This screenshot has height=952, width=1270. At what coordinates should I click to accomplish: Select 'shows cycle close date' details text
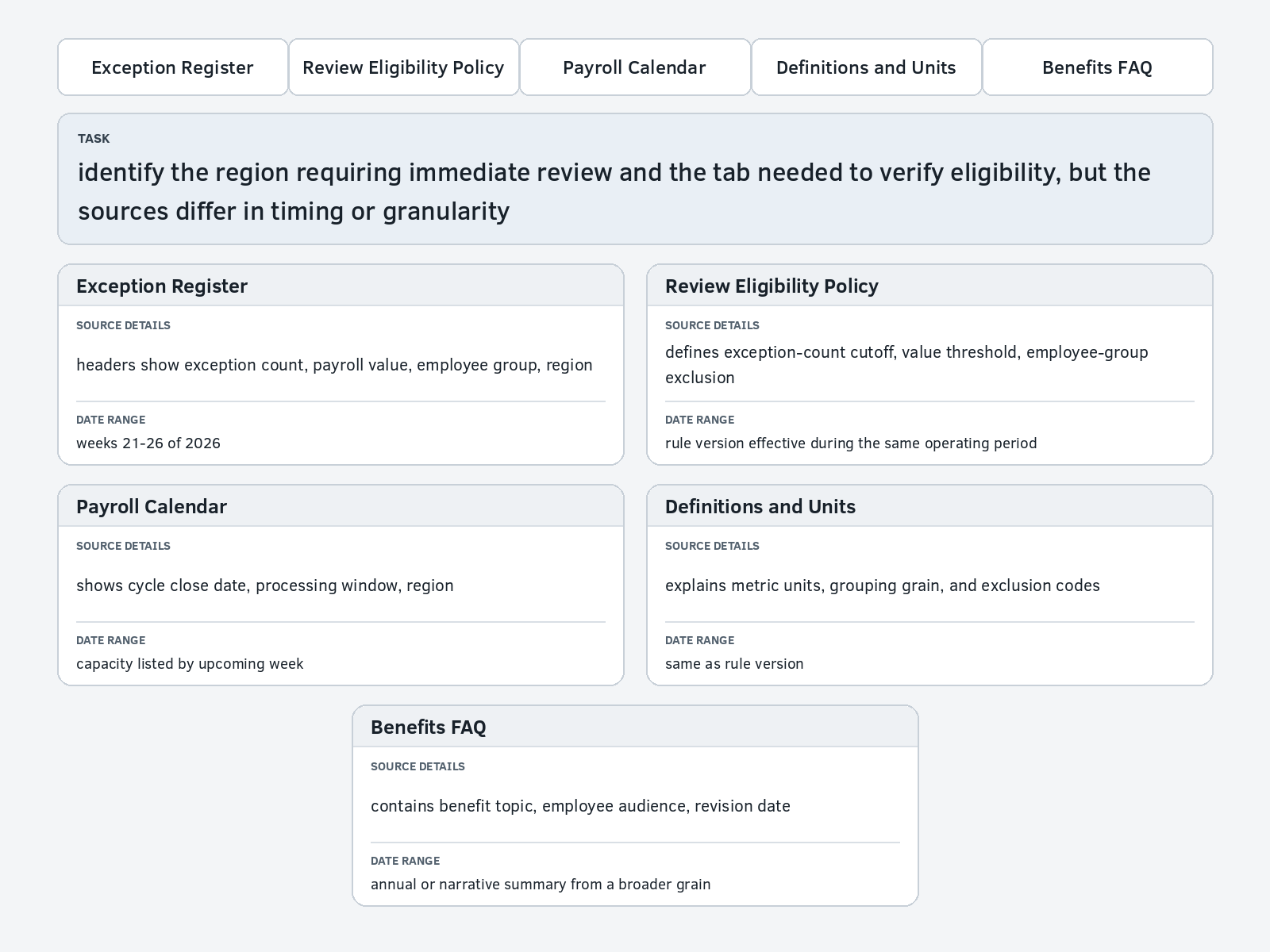pyautogui.click(x=265, y=585)
